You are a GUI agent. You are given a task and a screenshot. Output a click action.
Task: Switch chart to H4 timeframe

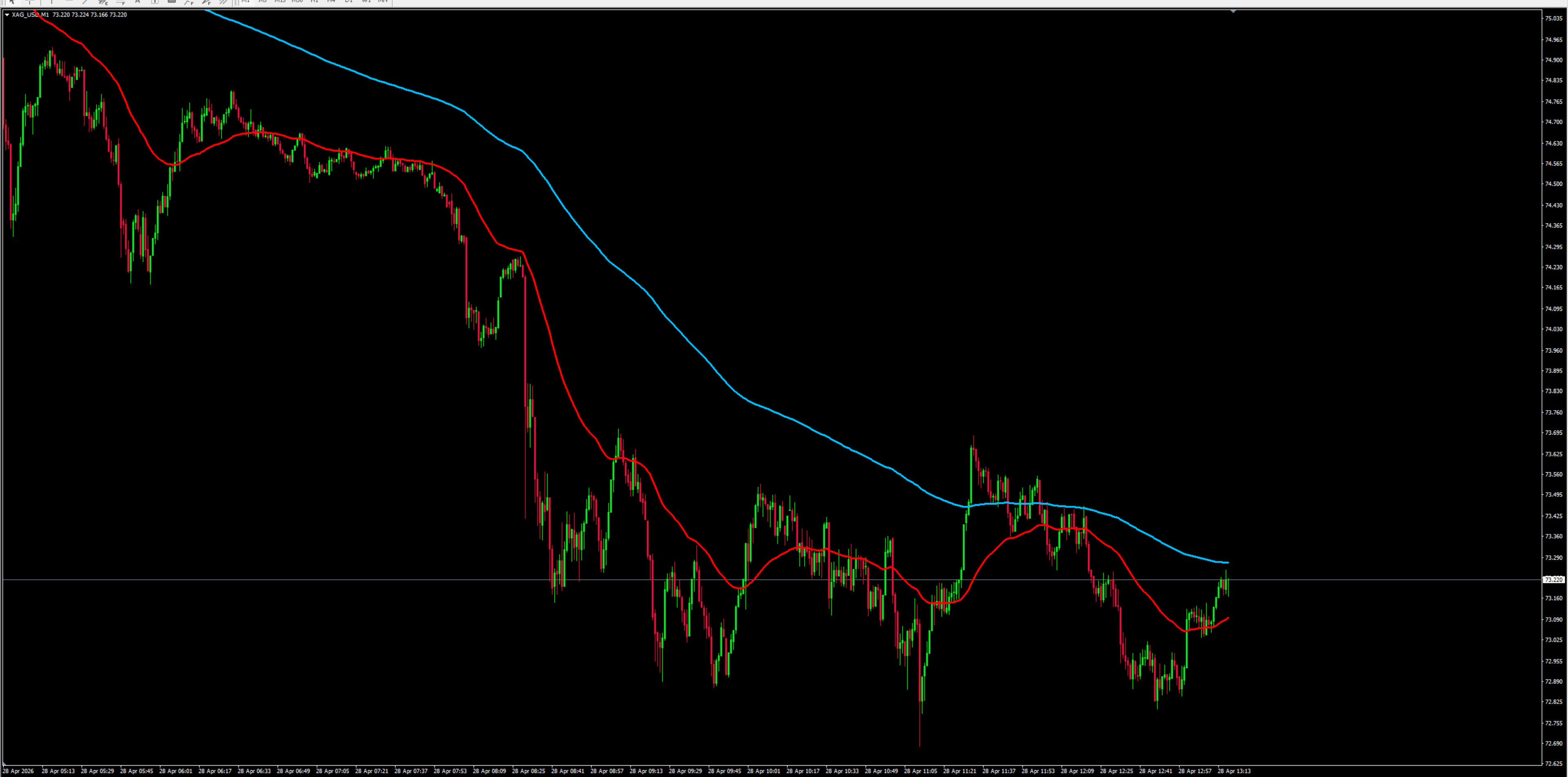pos(331,2)
